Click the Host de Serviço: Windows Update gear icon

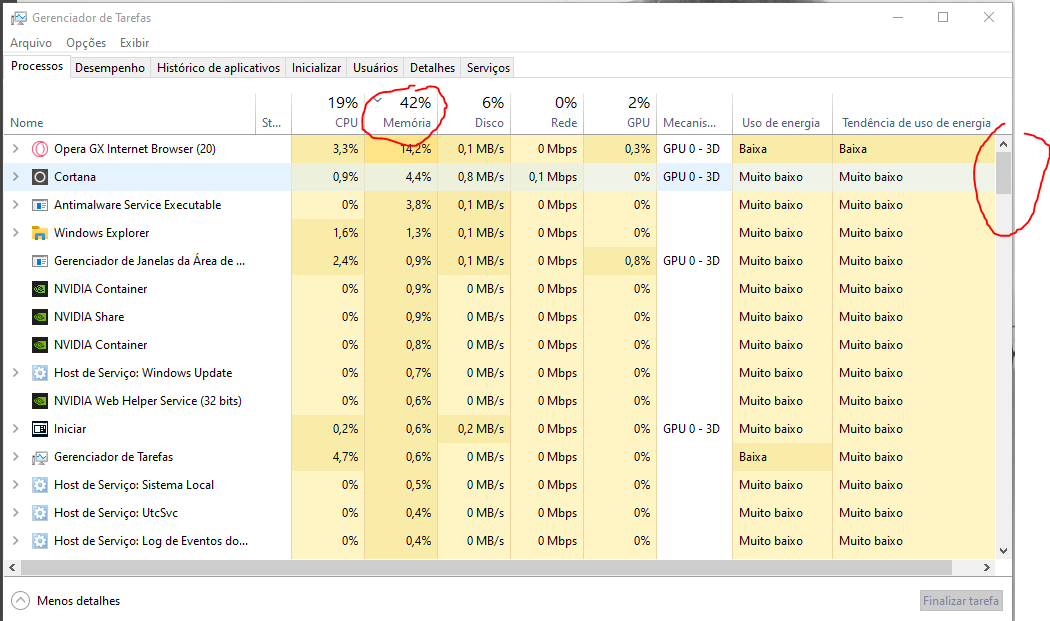pos(40,373)
